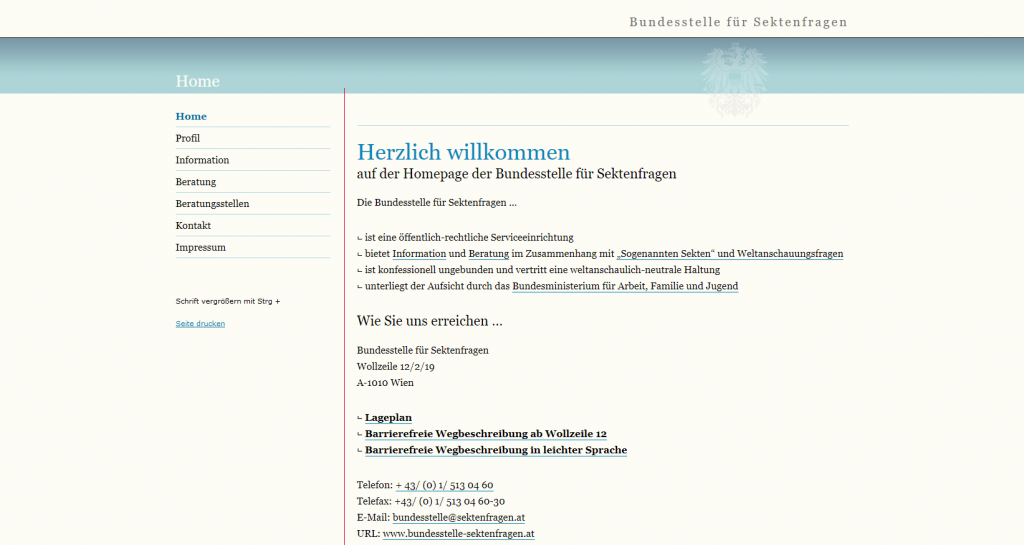This screenshot has width=1024, height=545.
Task: Go to Information in sidebar navigation
Action: pyautogui.click(x=202, y=160)
